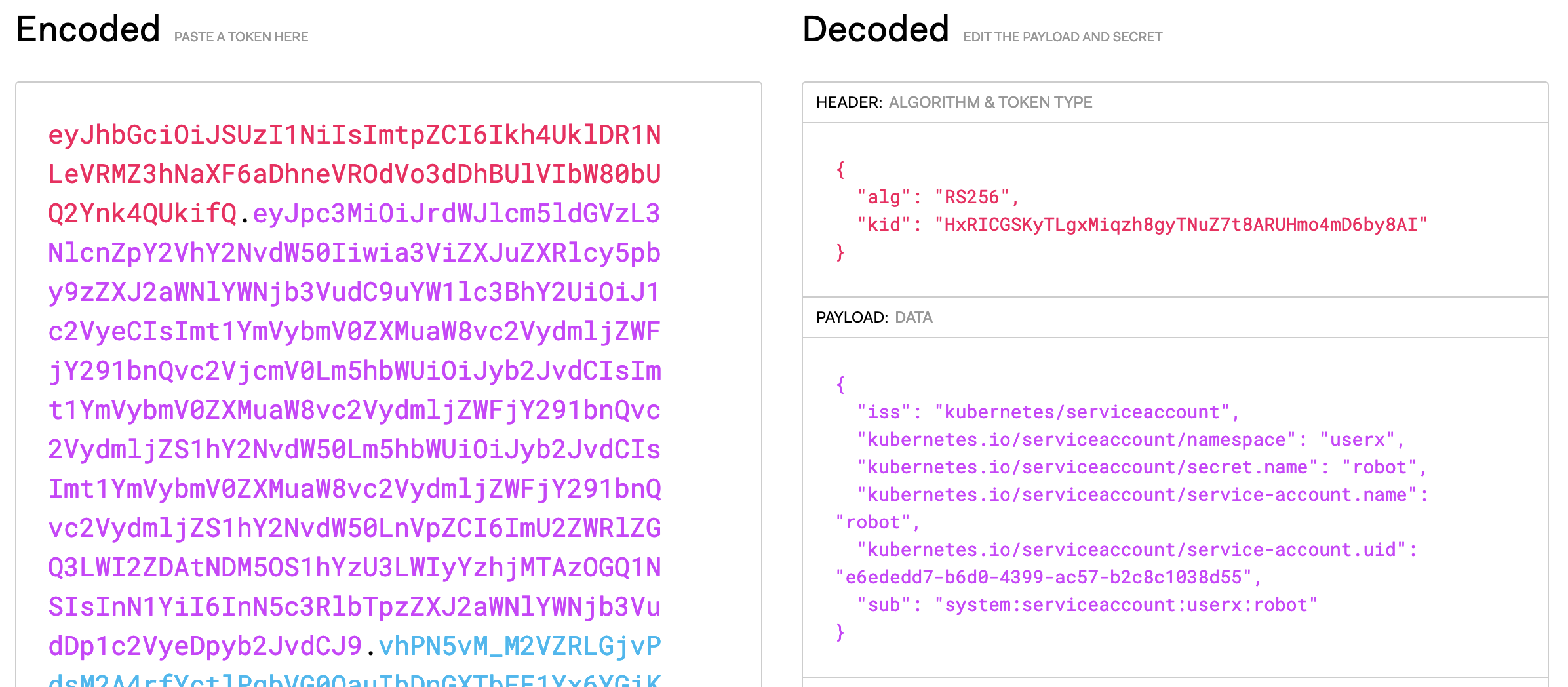Click the Decoded heading
The width and height of the screenshot is (1568, 687).
click(876, 29)
